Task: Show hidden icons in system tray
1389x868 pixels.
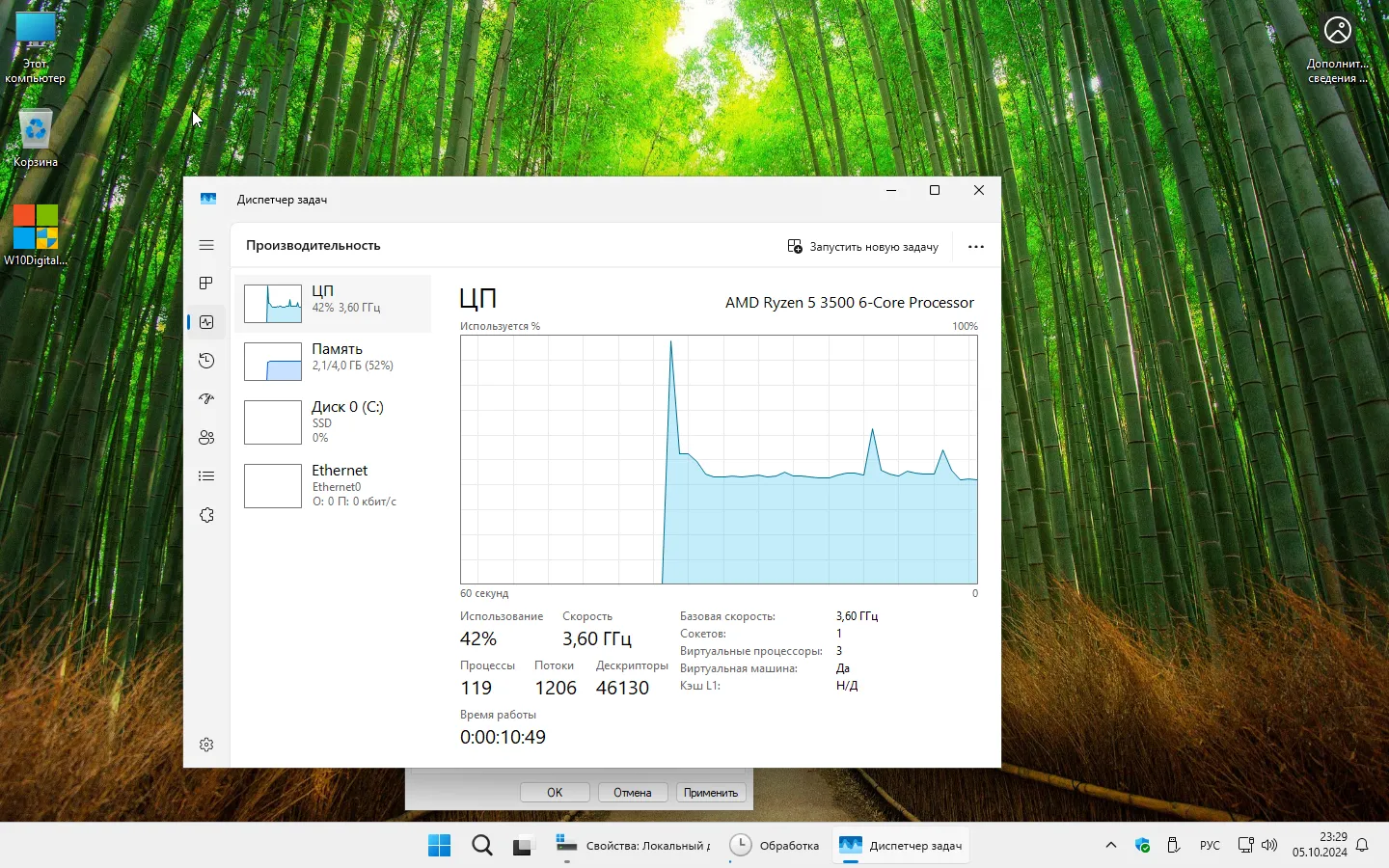Action: point(1111,846)
